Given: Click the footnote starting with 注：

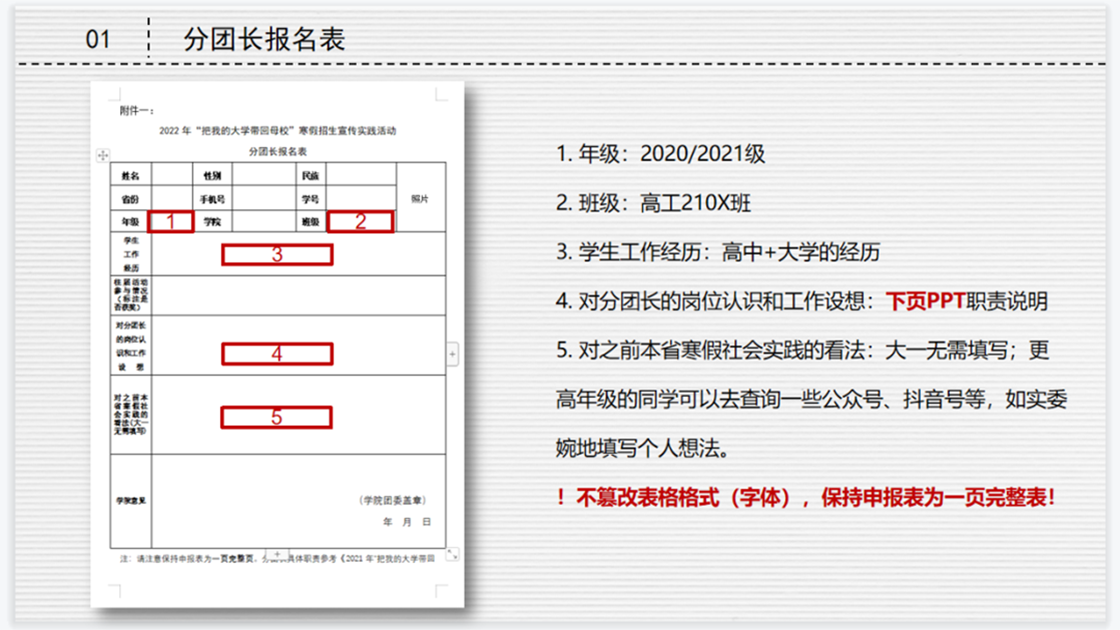Looking at the screenshot, I should (277, 559).
